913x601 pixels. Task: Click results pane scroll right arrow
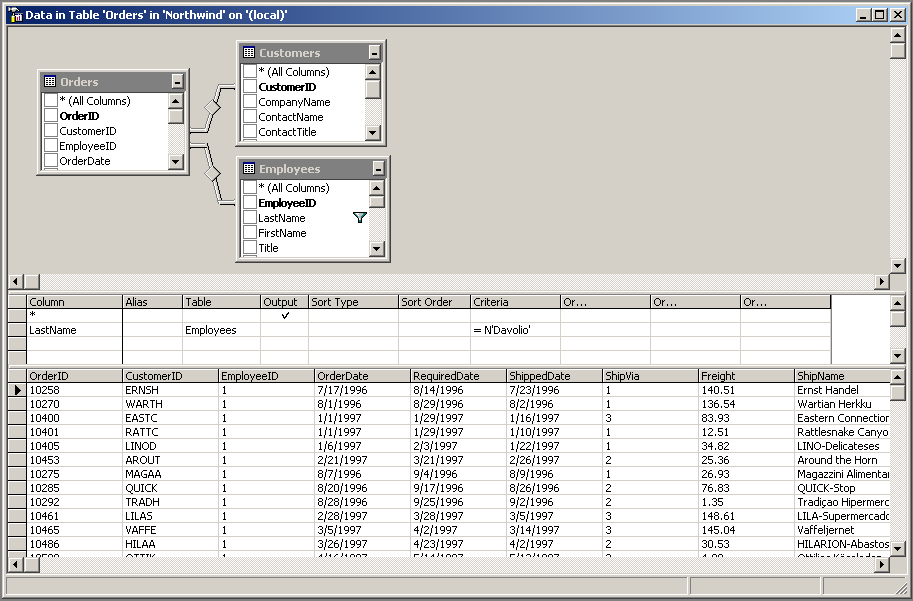coord(882,564)
